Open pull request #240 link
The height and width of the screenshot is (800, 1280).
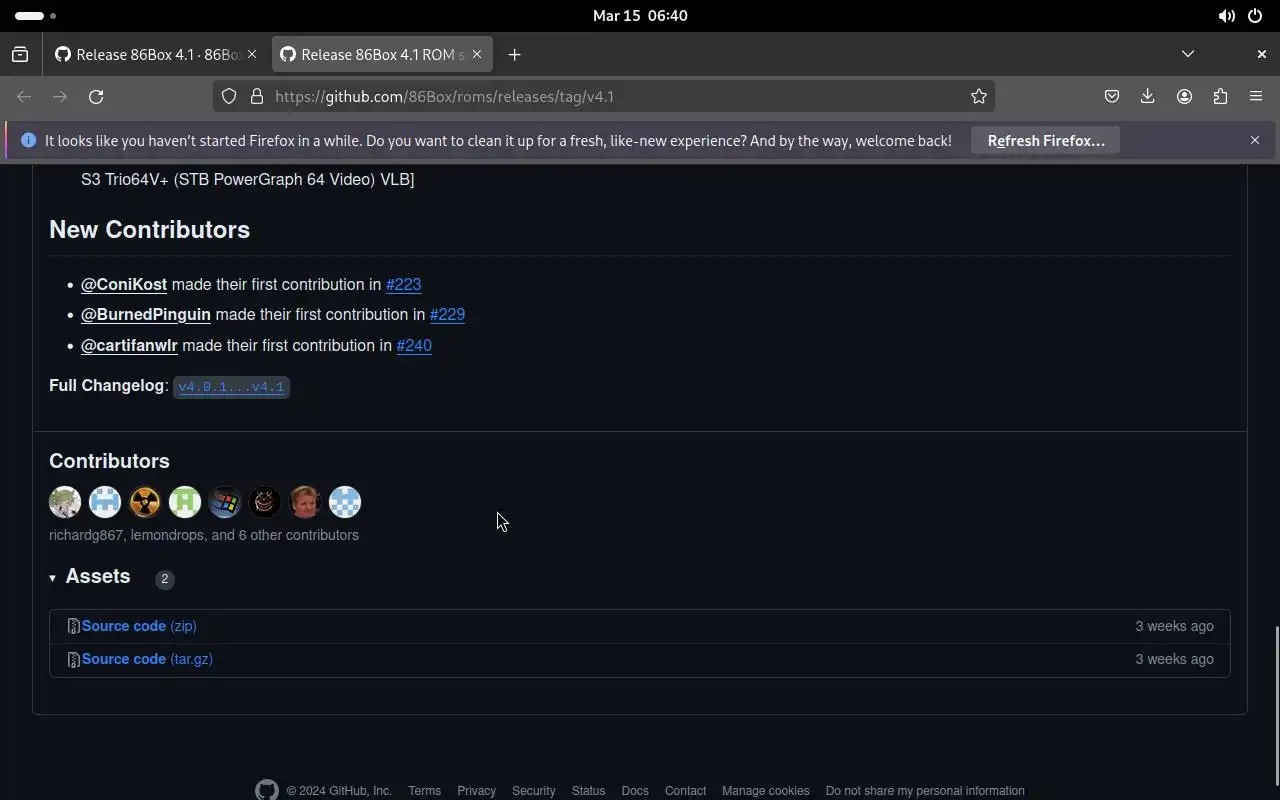click(x=414, y=345)
